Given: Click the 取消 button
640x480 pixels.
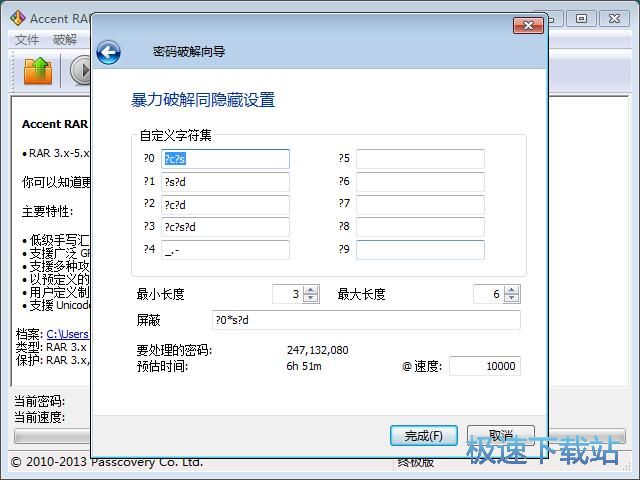Looking at the screenshot, I should [x=501, y=435].
